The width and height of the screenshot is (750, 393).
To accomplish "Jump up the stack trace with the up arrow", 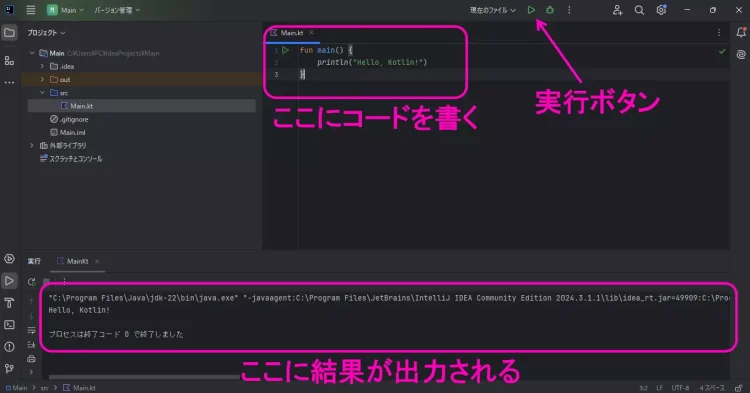I will tap(32, 301).
